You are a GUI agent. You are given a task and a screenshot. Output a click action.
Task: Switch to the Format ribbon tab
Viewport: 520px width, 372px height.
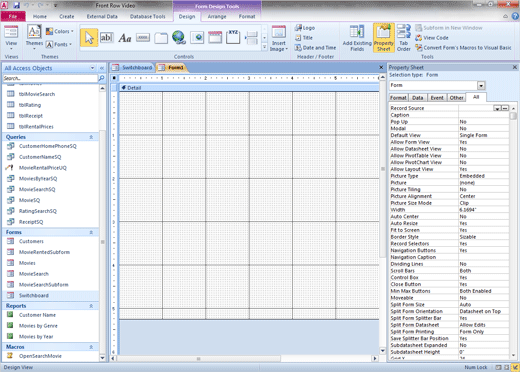(247, 16)
